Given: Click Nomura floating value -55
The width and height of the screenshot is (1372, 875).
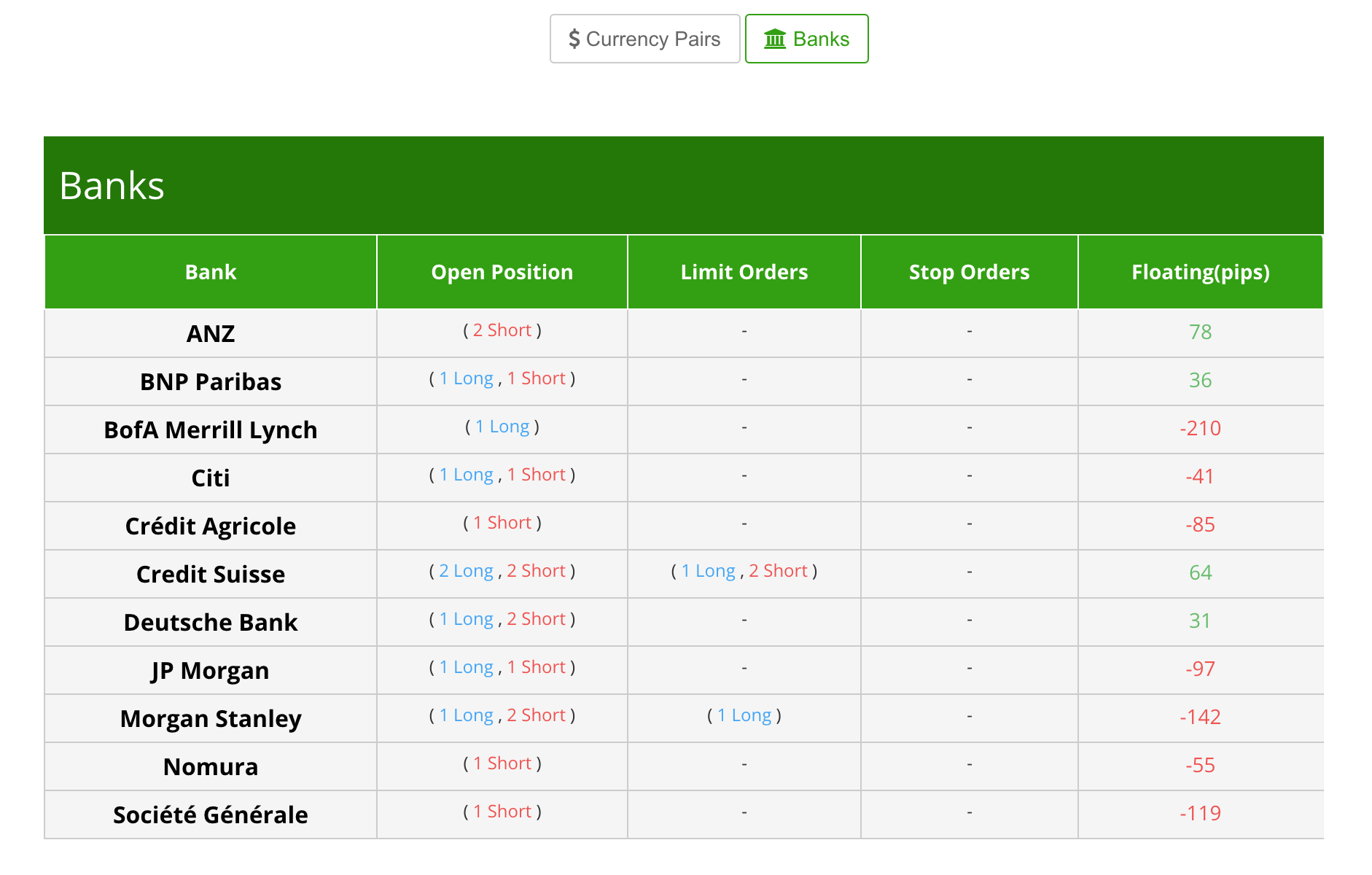Looking at the screenshot, I should tap(1201, 765).
